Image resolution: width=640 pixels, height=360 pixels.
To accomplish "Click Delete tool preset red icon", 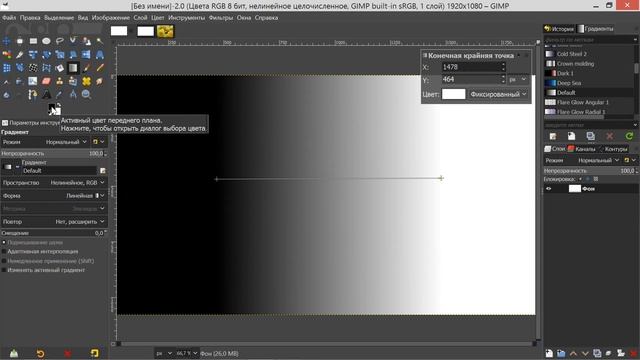I will tap(68, 353).
